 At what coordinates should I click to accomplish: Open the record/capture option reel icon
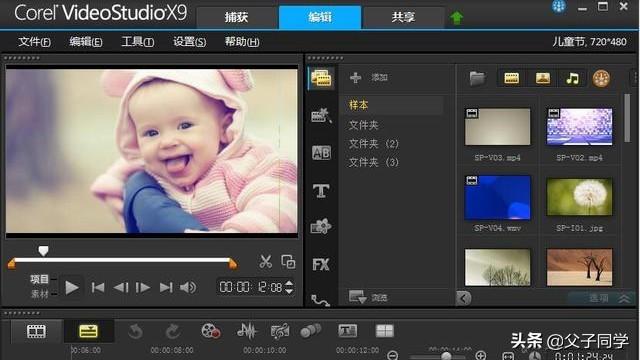pos(211,331)
